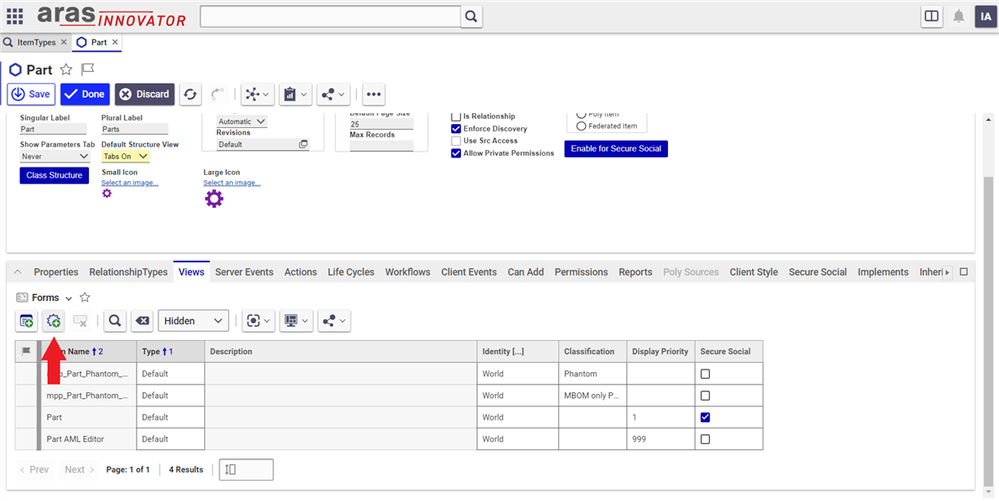This screenshot has width=999, height=501.
Task: Run search in the Forms relationship grid
Action: (115, 321)
